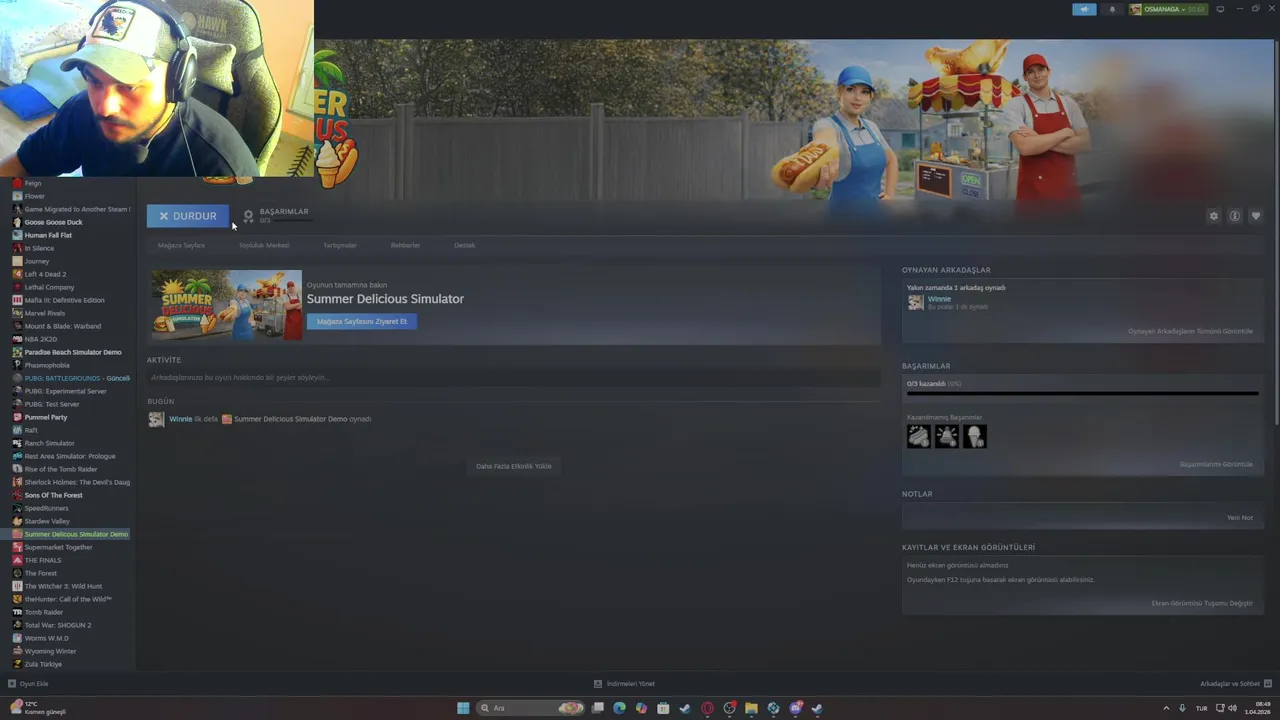Click Raft game icon in library
1280x720 pixels.
17,430
